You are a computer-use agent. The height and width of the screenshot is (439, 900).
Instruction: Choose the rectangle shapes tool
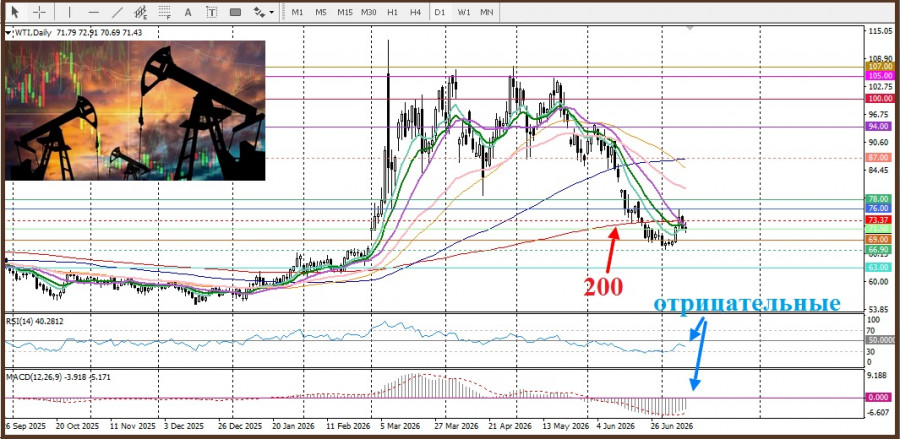(235, 11)
